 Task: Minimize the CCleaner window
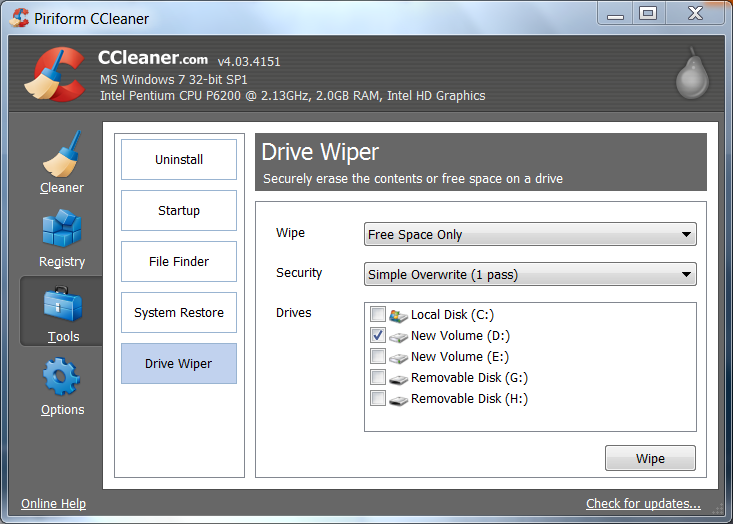coord(615,13)
